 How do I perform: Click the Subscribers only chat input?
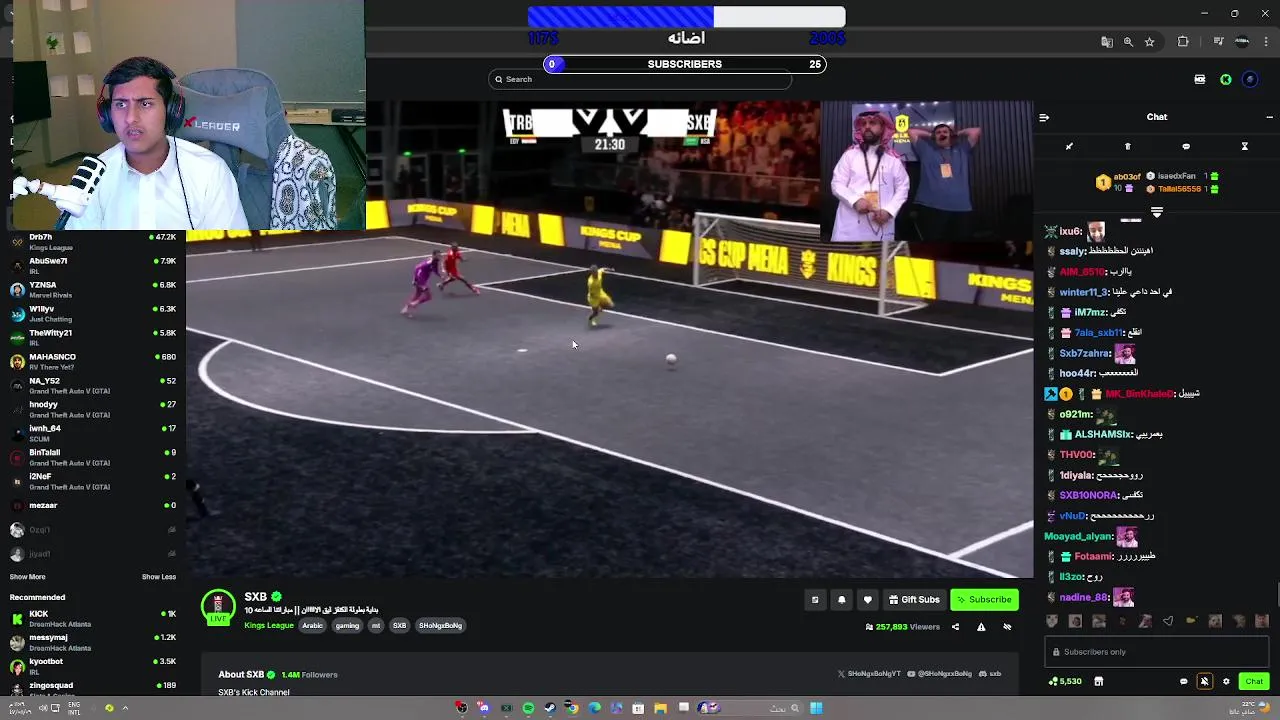pos(1157,652)
